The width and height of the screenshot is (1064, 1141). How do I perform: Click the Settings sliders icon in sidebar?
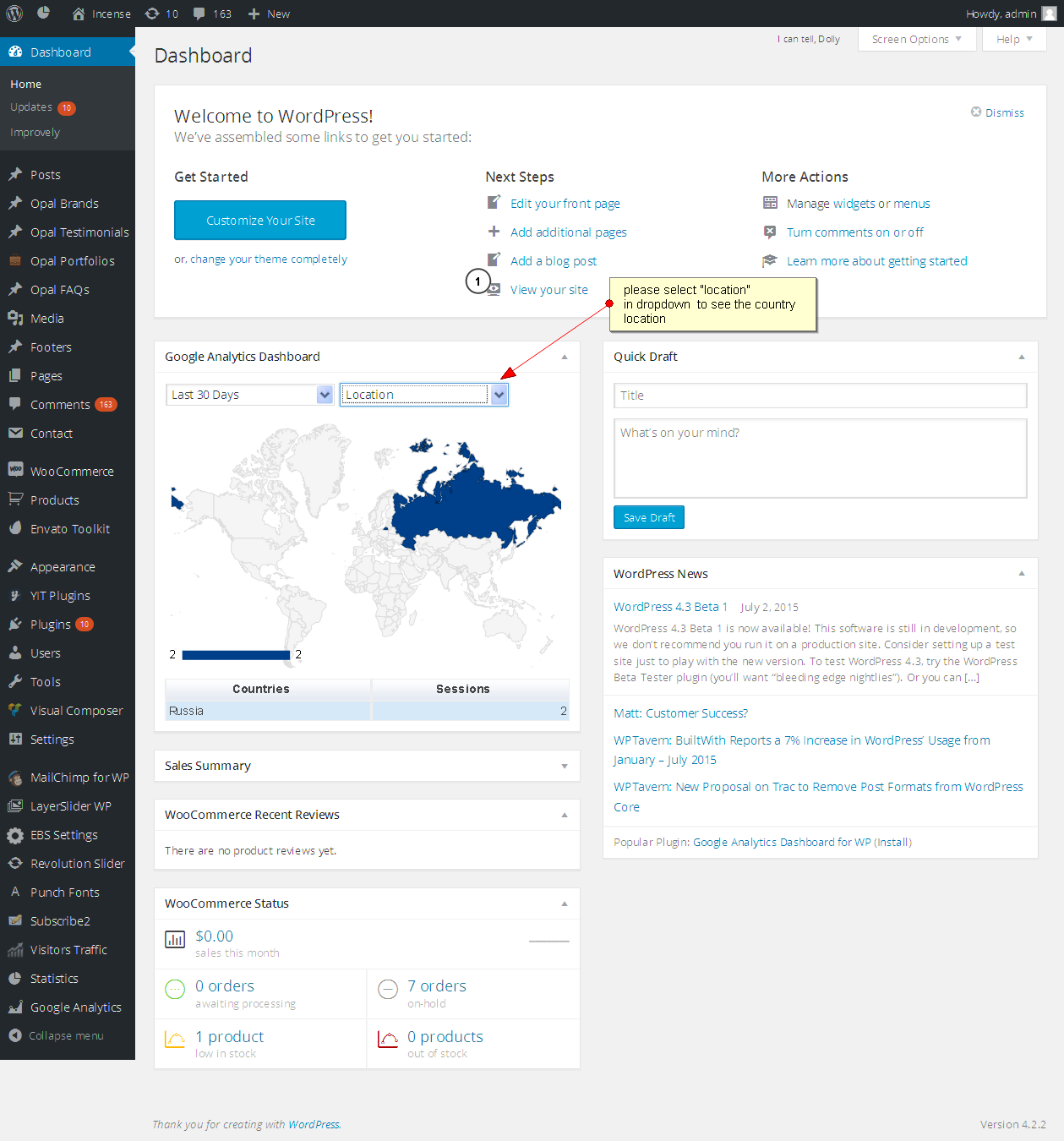15,739
